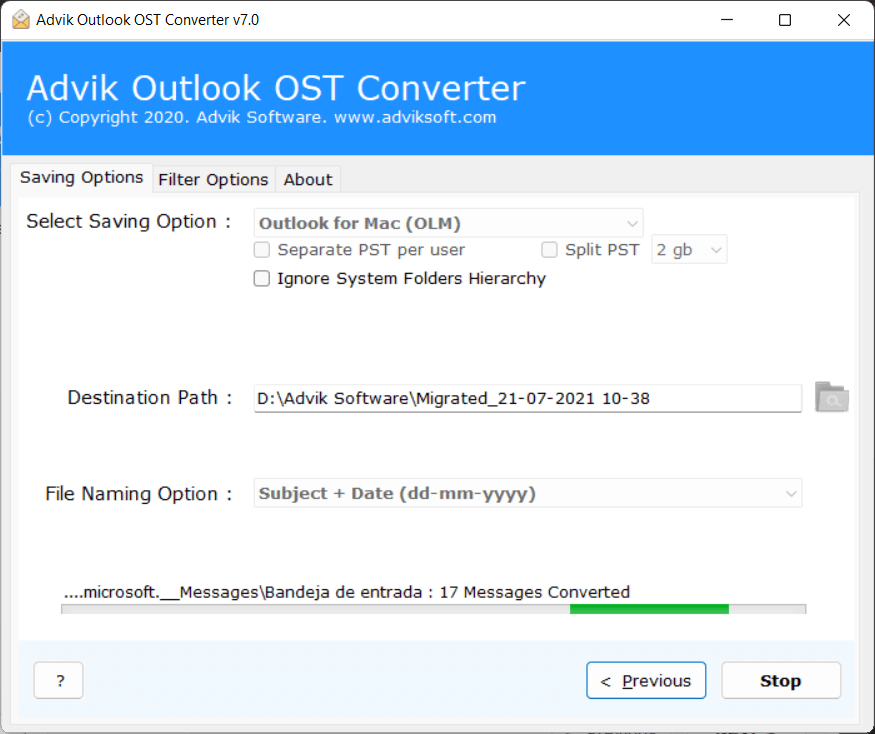Image resolution: width=875 pixels, height=734 pixels.
Task: Click the File Naming Option label
Action: [x=138, y=494]
